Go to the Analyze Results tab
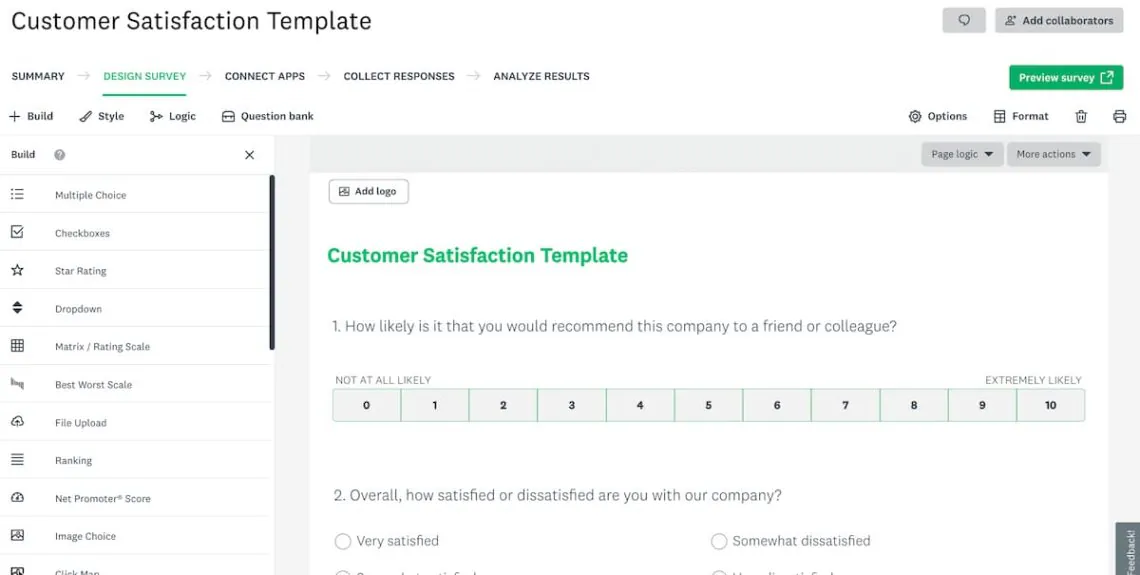Screen dimensions: 1140x575 [x=541, y=76]
